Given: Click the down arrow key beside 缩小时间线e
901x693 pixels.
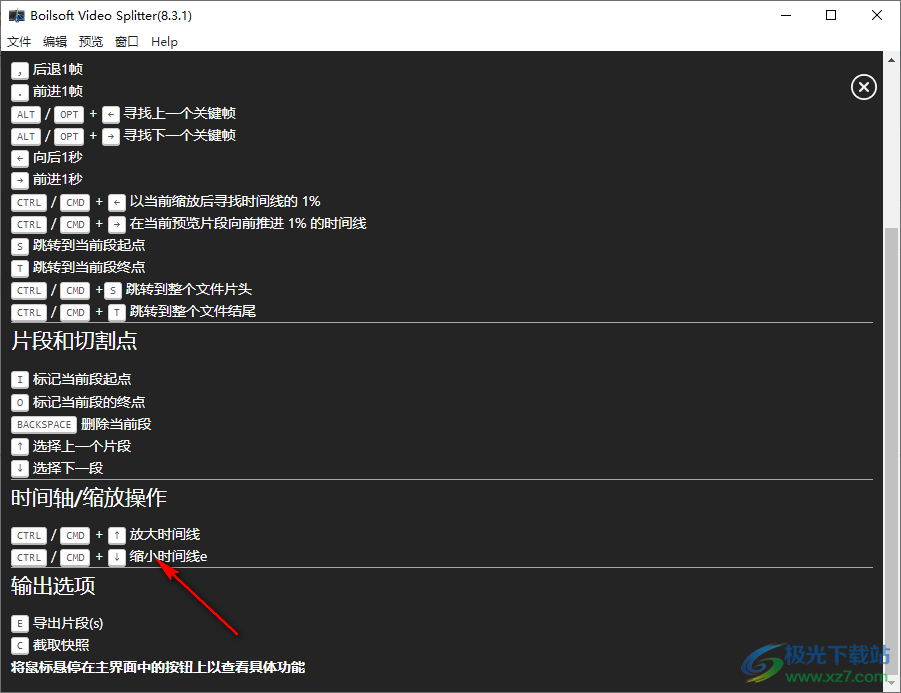Looking at the screenshot, I should [x=117, y=557].
